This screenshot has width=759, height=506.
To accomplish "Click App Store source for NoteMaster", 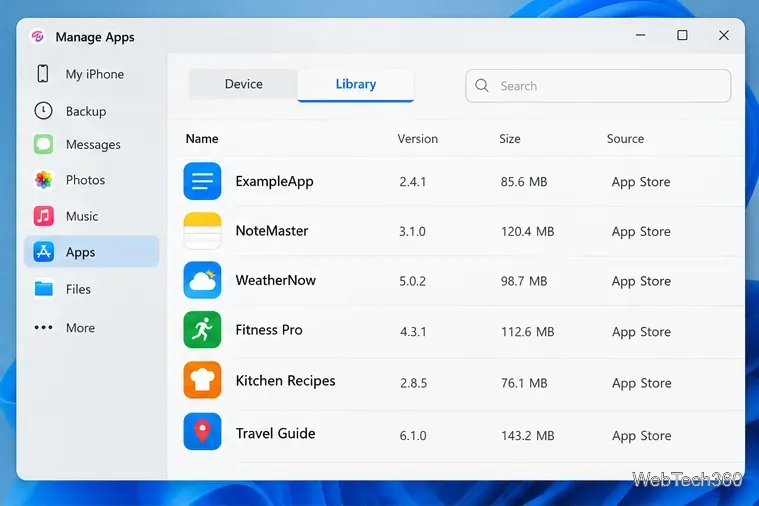I will click(641, 232).
